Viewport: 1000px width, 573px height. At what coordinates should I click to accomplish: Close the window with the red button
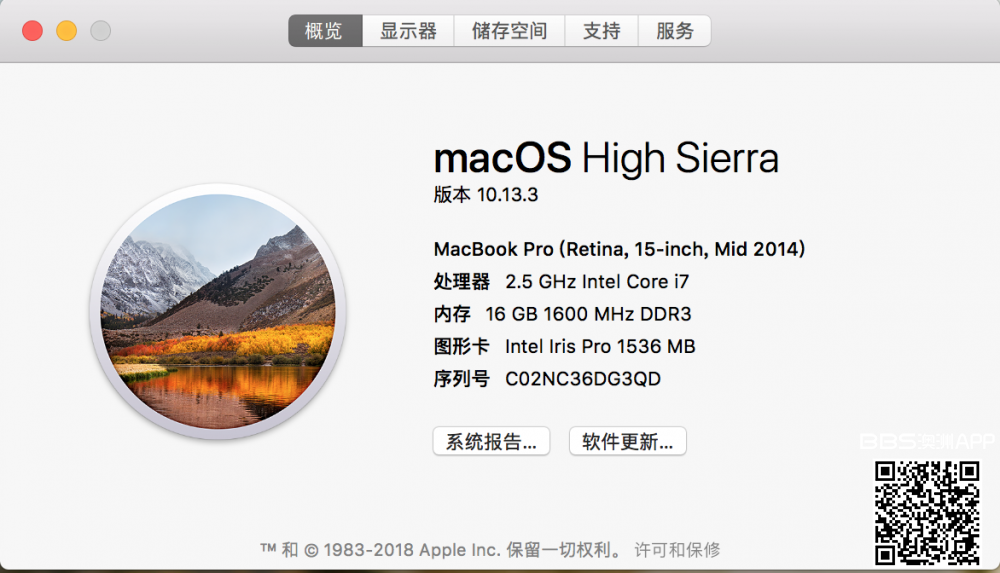pyautogui.click(x=32, y=31)
